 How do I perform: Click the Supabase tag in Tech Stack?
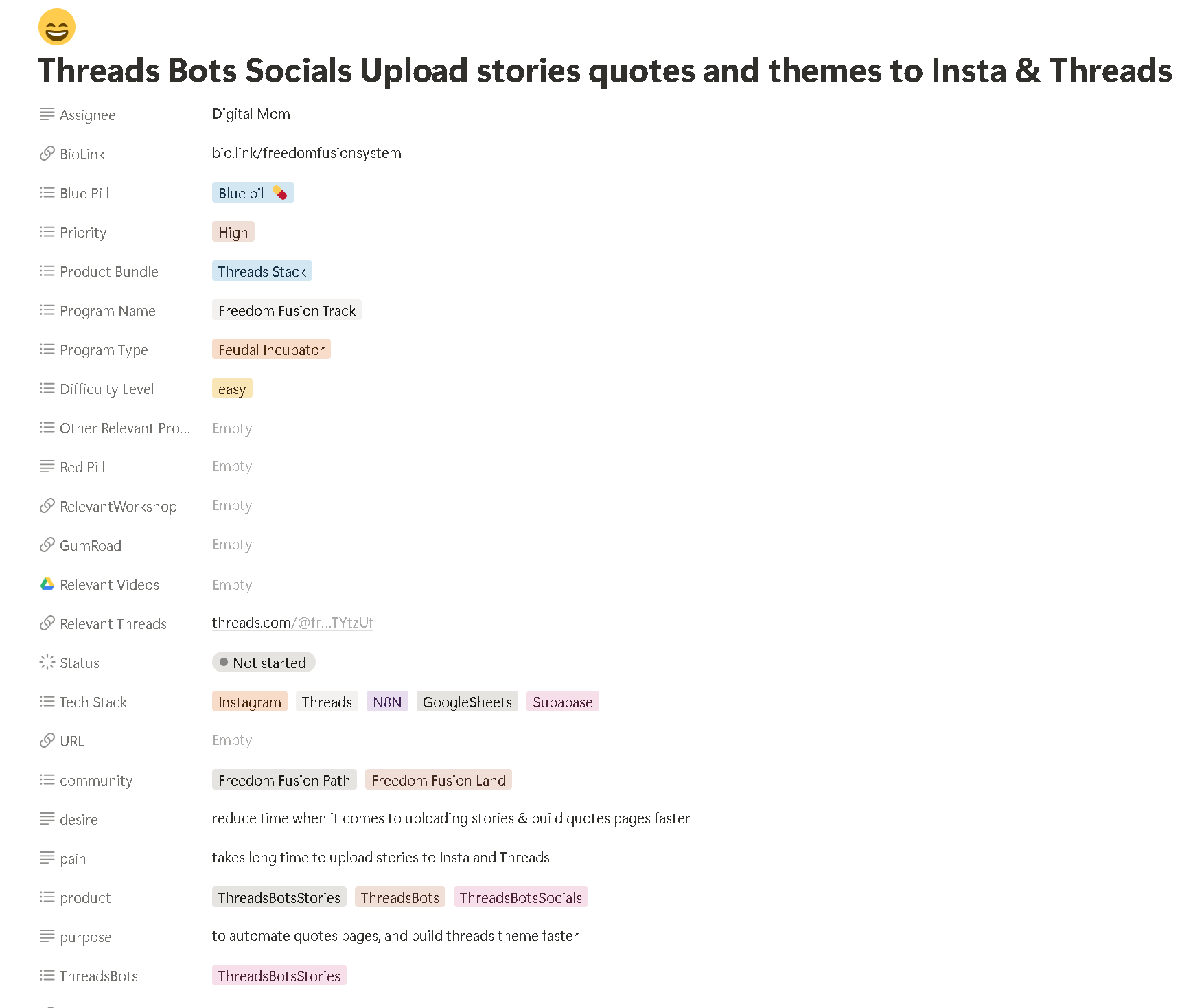[x=562, y=702]
